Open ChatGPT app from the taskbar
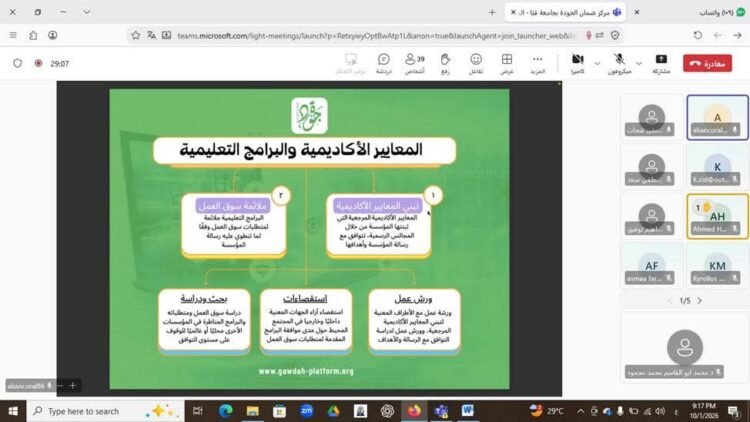The width and height of the screenshot is (750, 422). pyautogui.click(x=387, y=411)
